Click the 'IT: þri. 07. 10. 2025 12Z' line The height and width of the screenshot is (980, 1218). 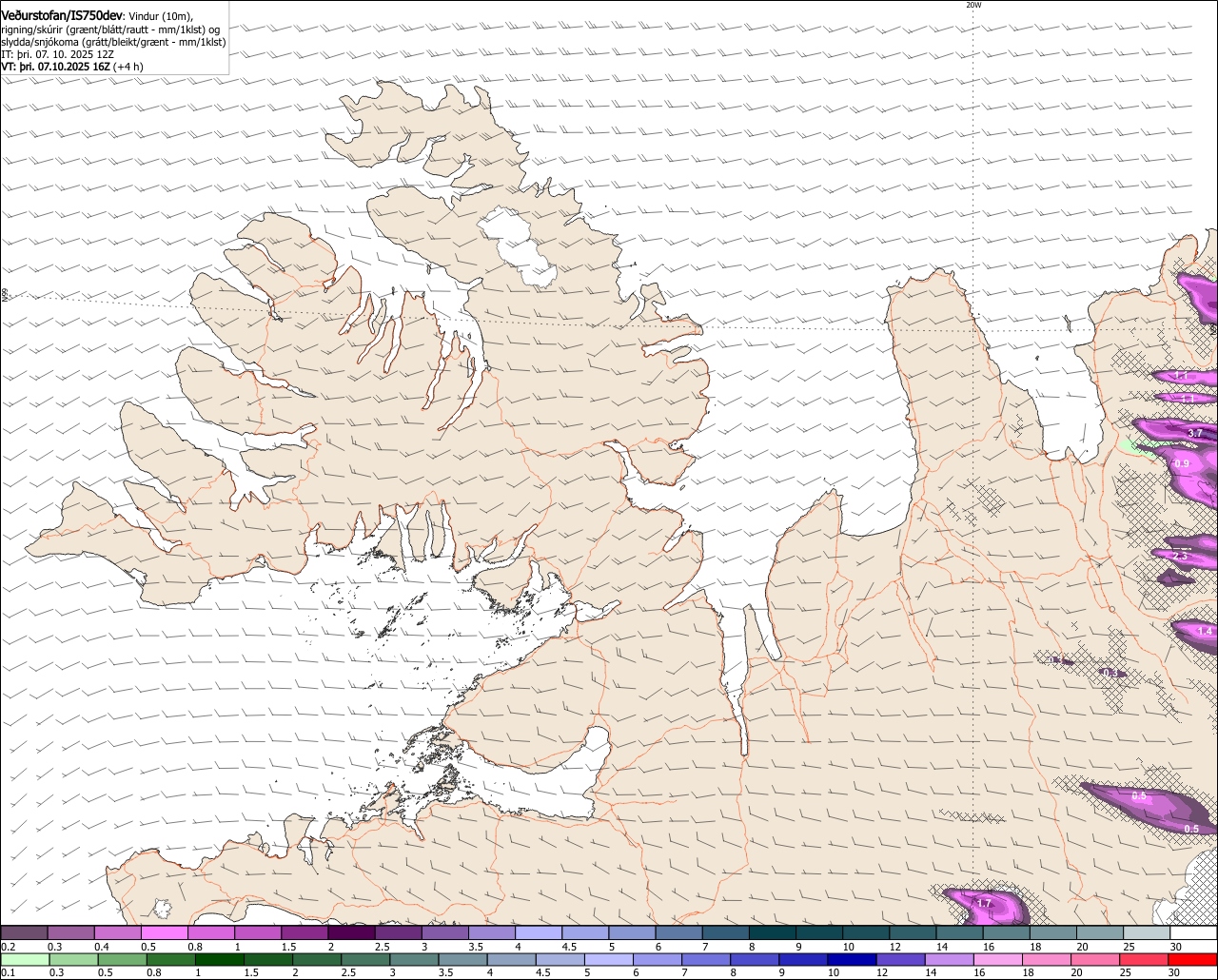[x=58, y=54]
